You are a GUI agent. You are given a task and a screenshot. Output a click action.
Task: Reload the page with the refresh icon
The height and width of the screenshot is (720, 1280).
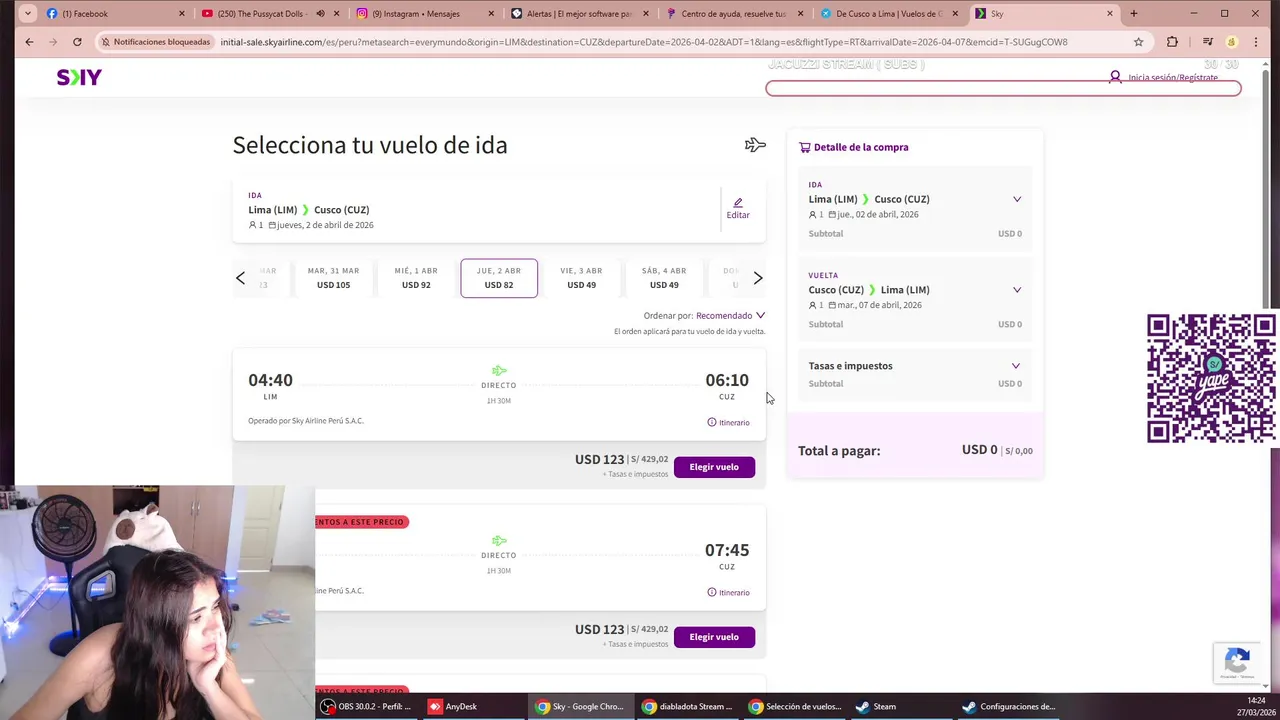[x=77, y=42]
